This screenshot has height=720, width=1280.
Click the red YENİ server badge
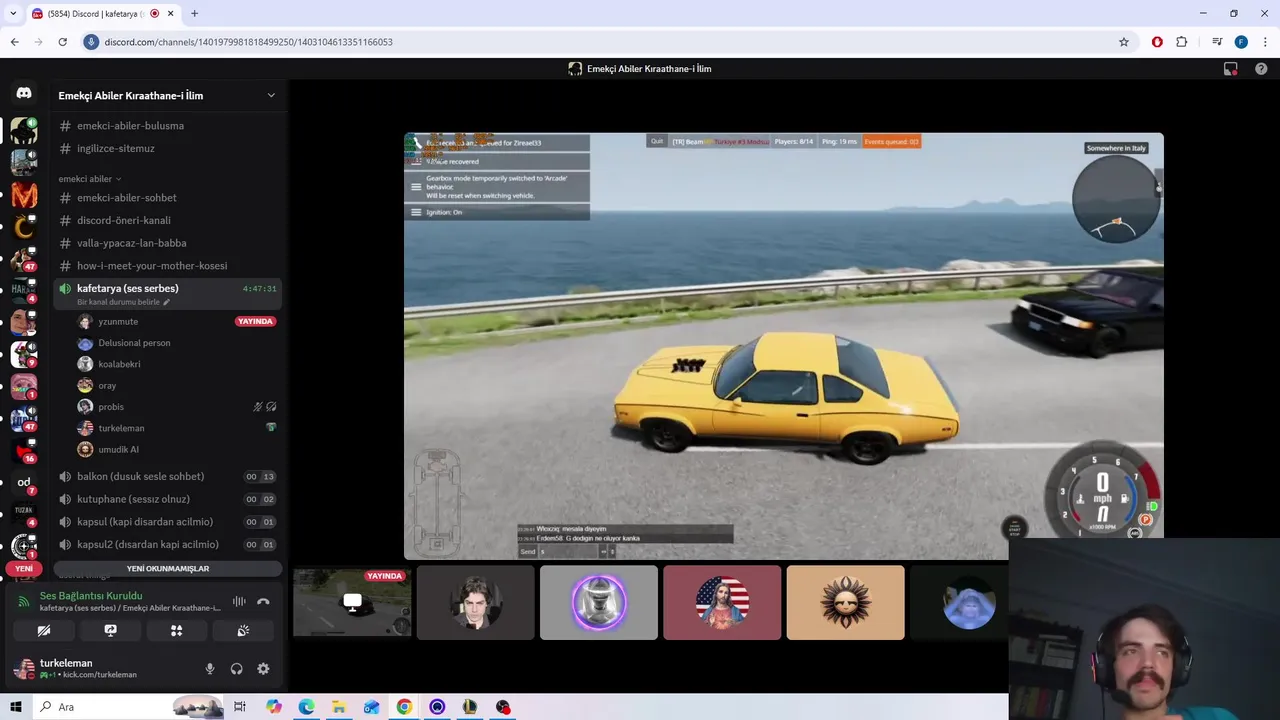24,569
